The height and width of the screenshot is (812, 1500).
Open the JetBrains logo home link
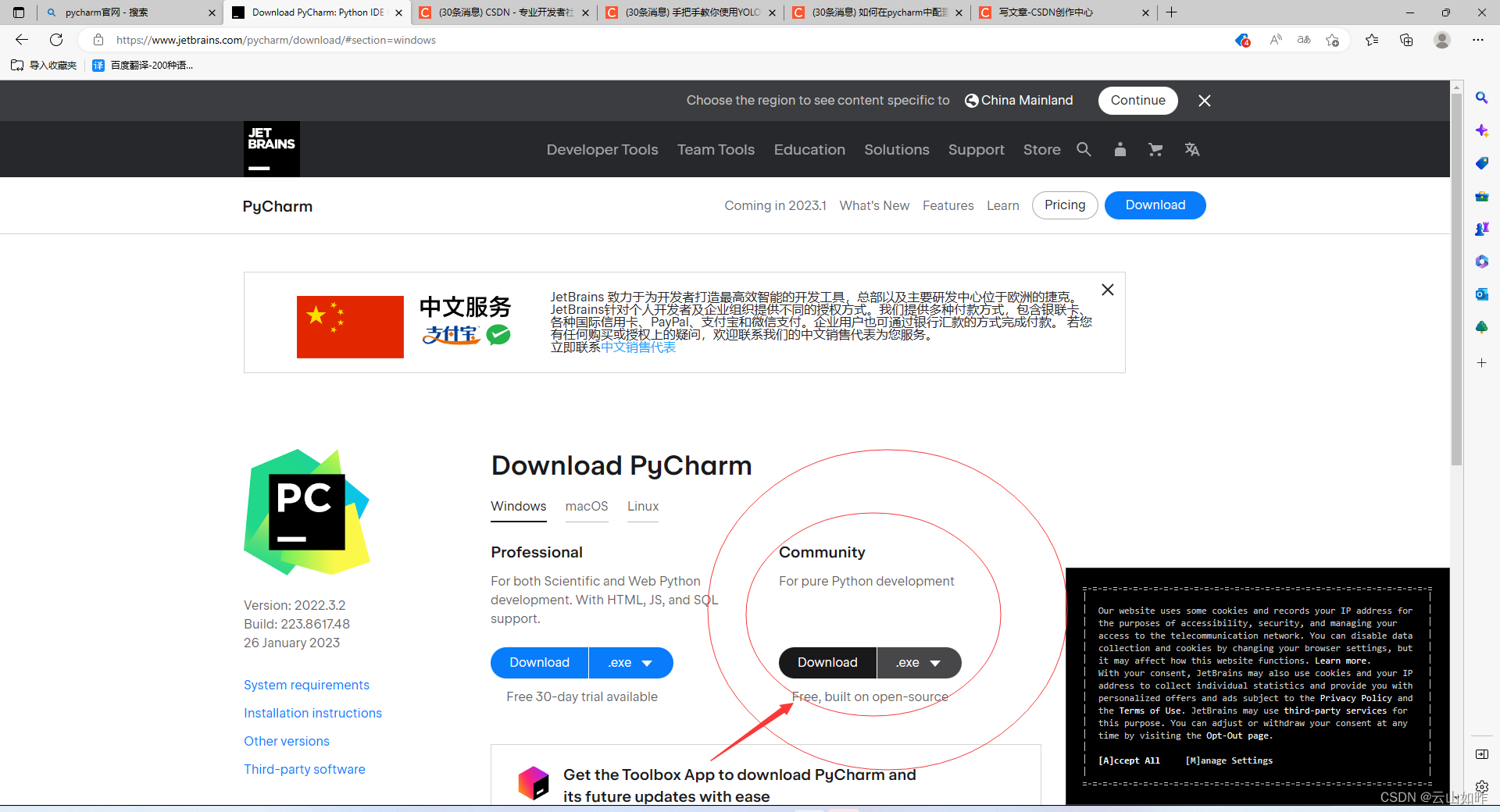pyautogui.click(x=271, y=148)
